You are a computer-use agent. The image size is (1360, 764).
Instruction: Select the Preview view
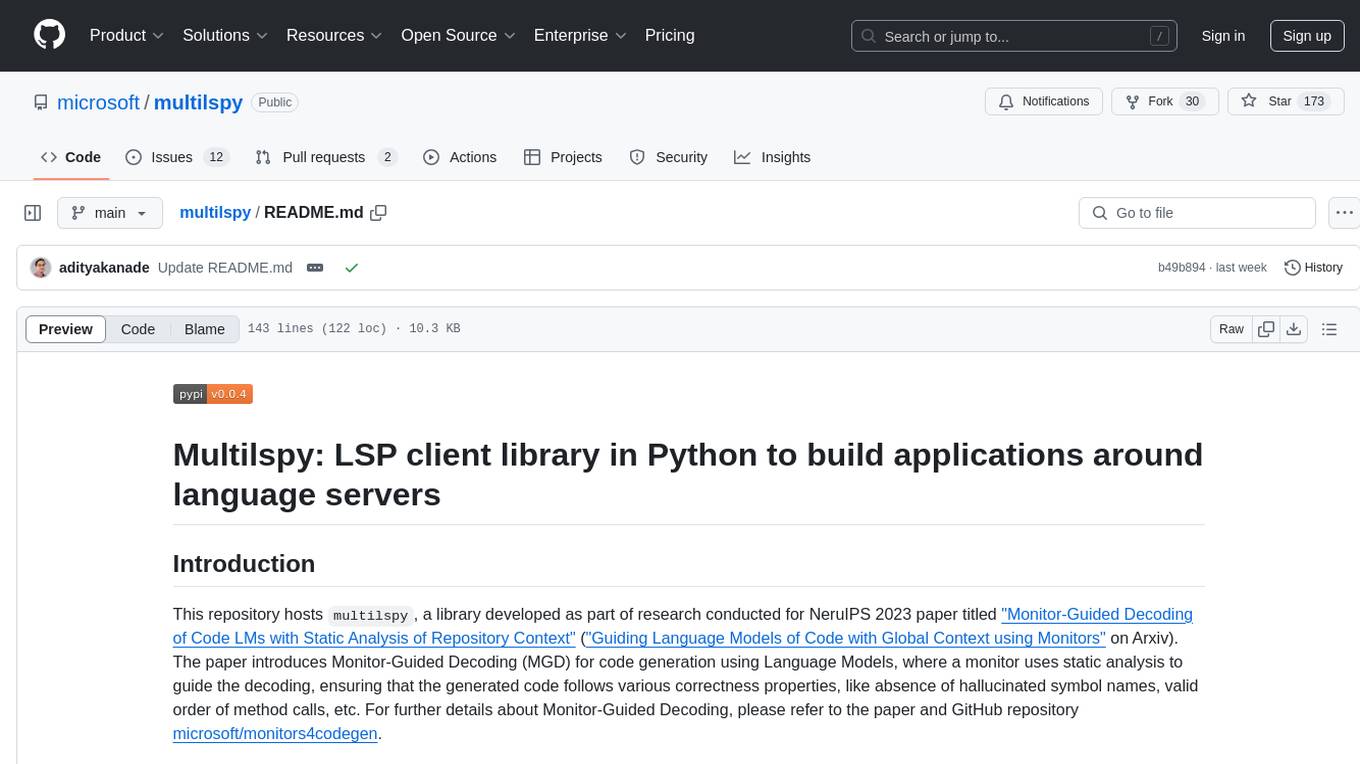(66, 329)
